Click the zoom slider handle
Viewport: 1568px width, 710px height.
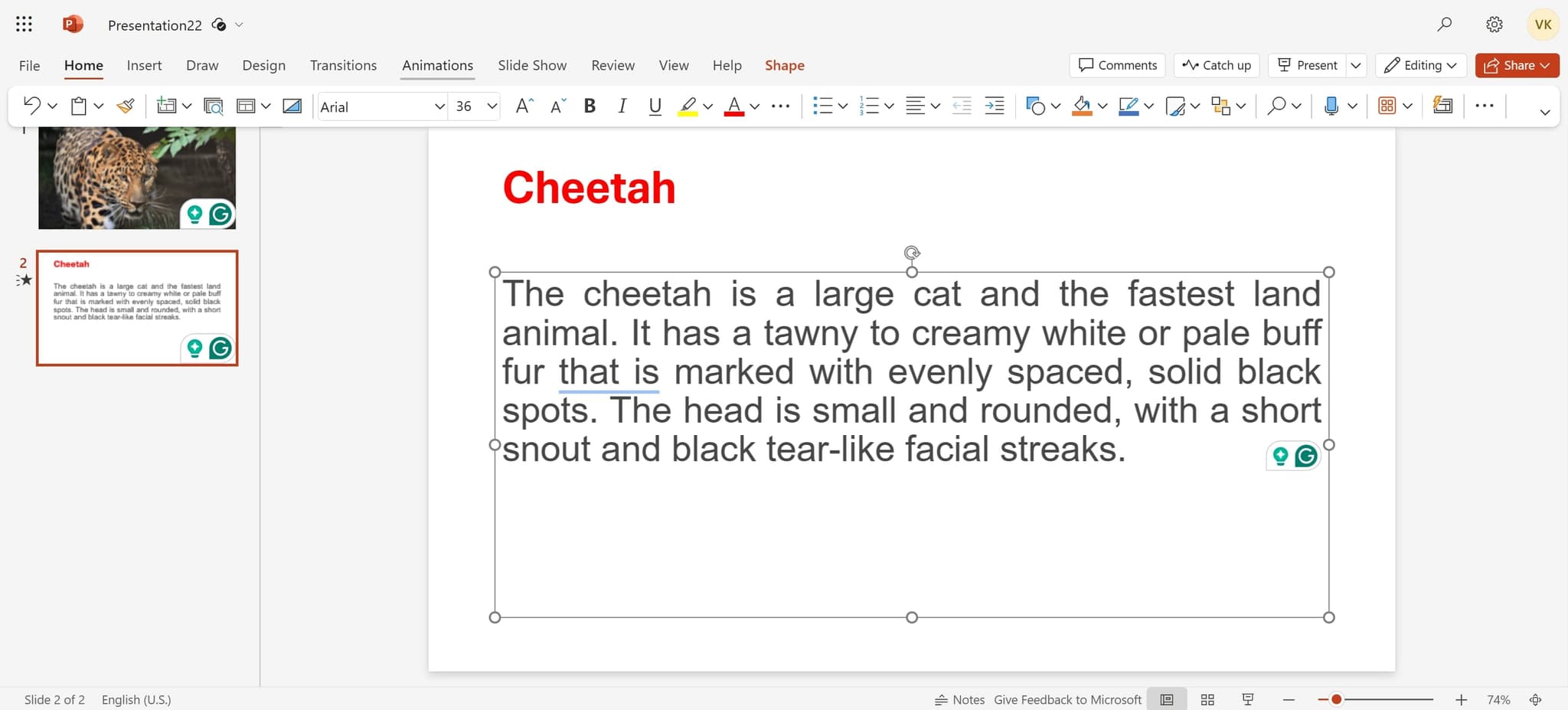pyautogui.click(x=1336, y=699)
